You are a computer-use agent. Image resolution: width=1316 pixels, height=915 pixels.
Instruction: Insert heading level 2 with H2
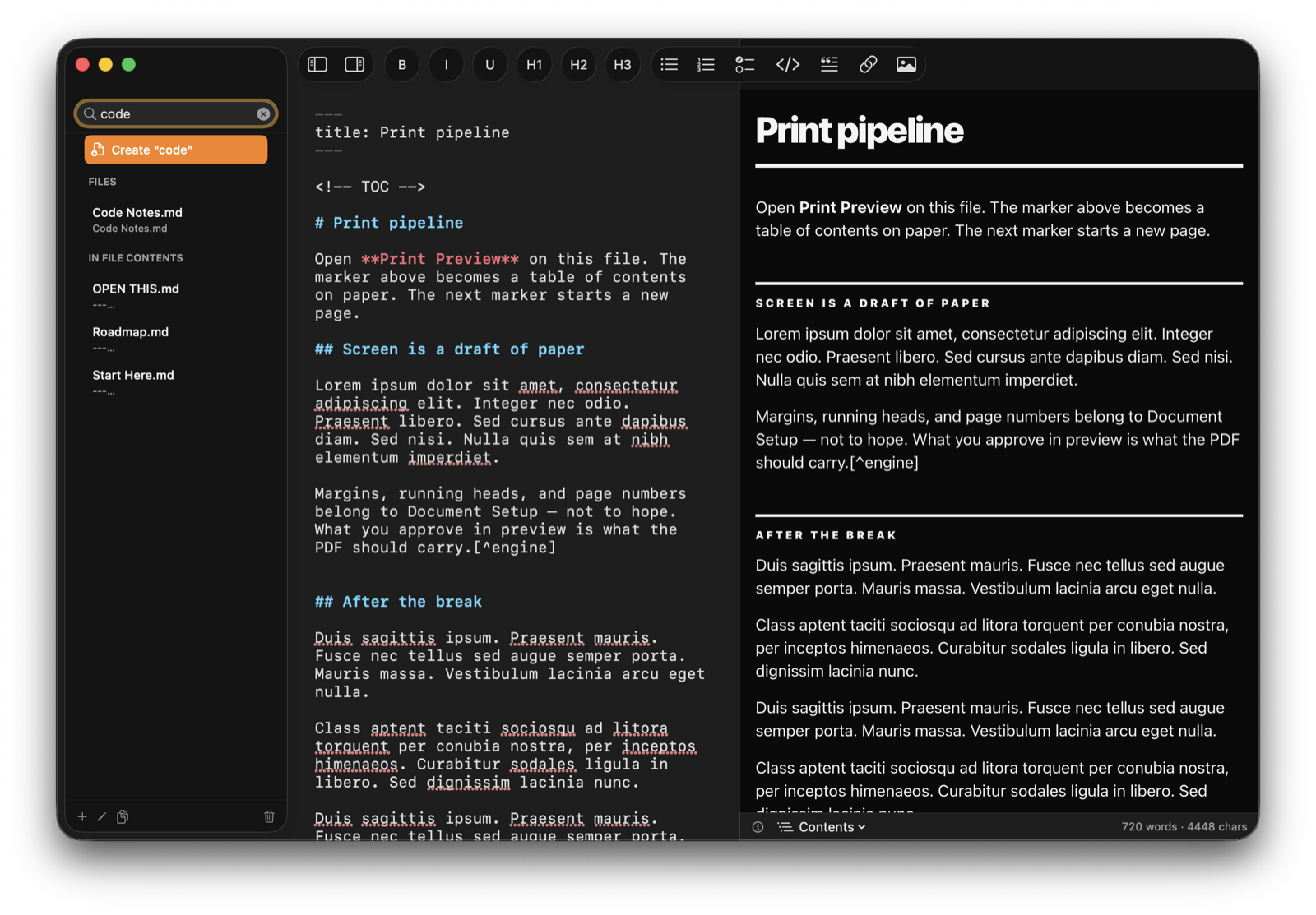tap(578, 64)
